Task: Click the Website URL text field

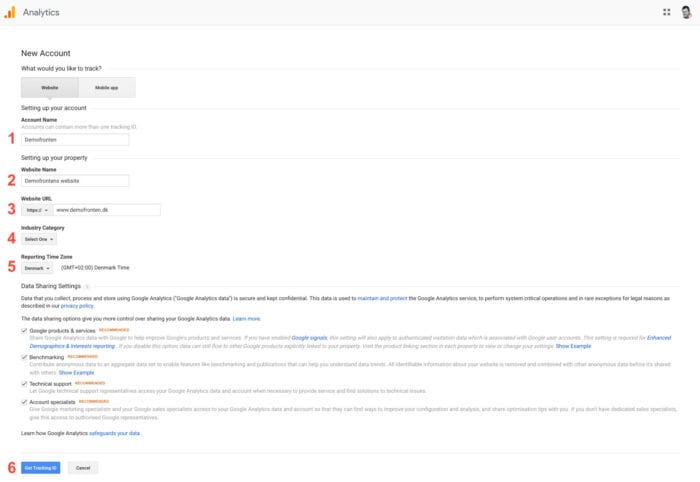Action: coord(107,210)
